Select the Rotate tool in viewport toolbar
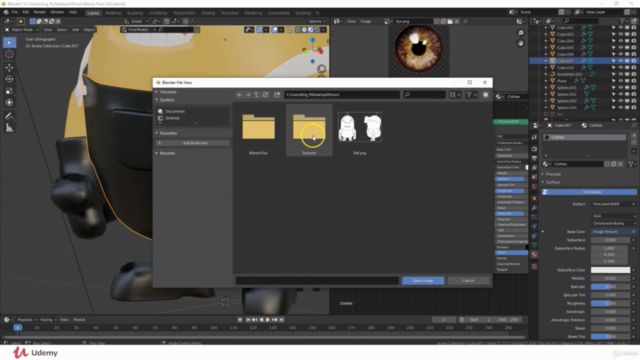Viewport: 640px width, 360px height. point(9,79)
